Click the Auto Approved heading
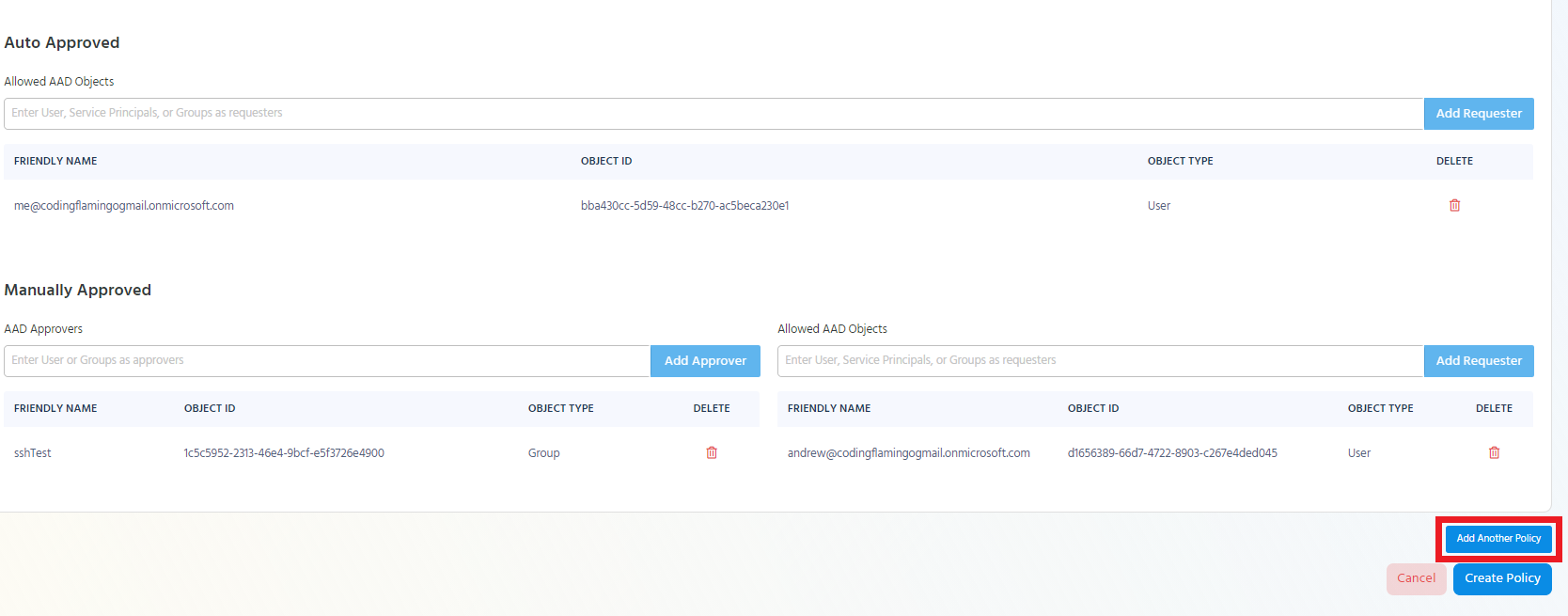The width and height of the screenshot is (1568, 616). (62, 43)
